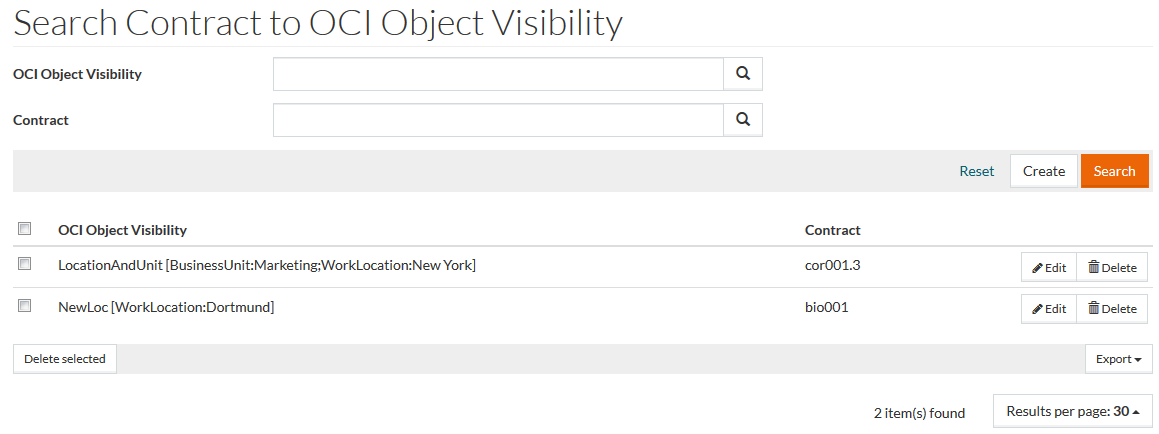Click the cor001.3 contract cell

point(830,265)
